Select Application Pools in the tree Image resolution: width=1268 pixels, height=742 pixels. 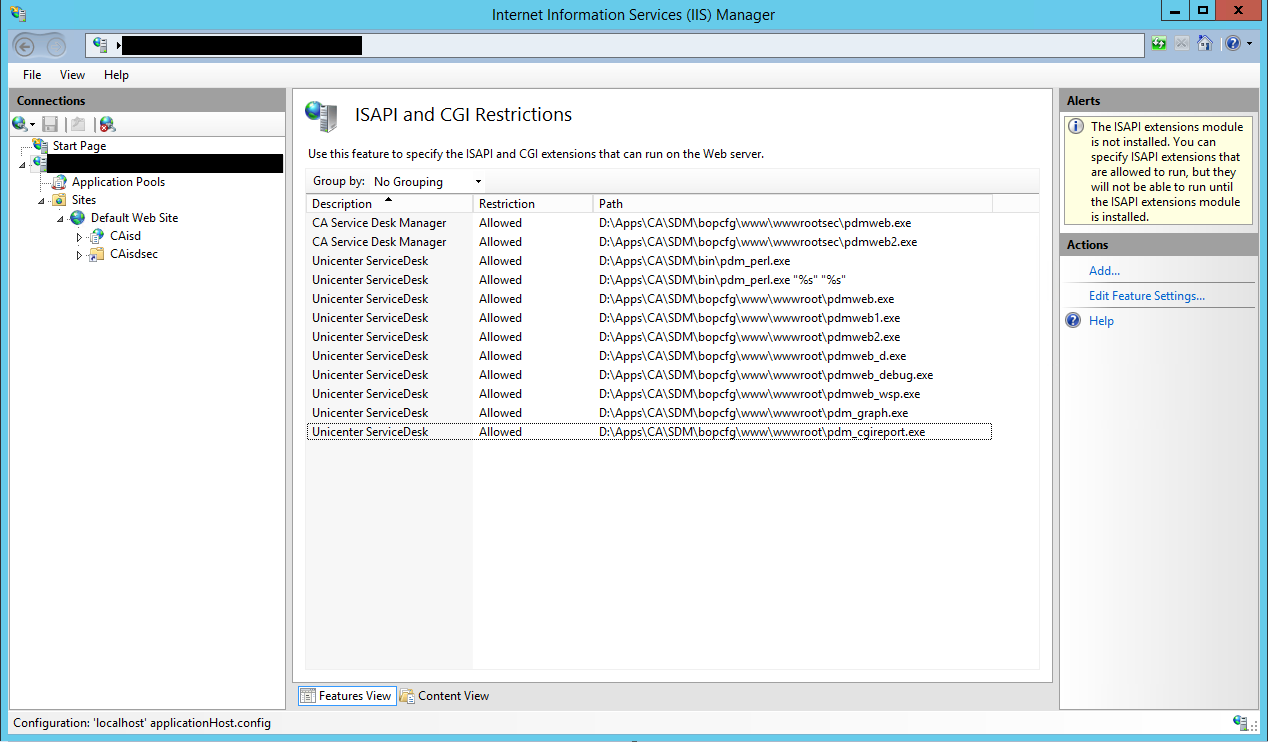click(118, 182)
